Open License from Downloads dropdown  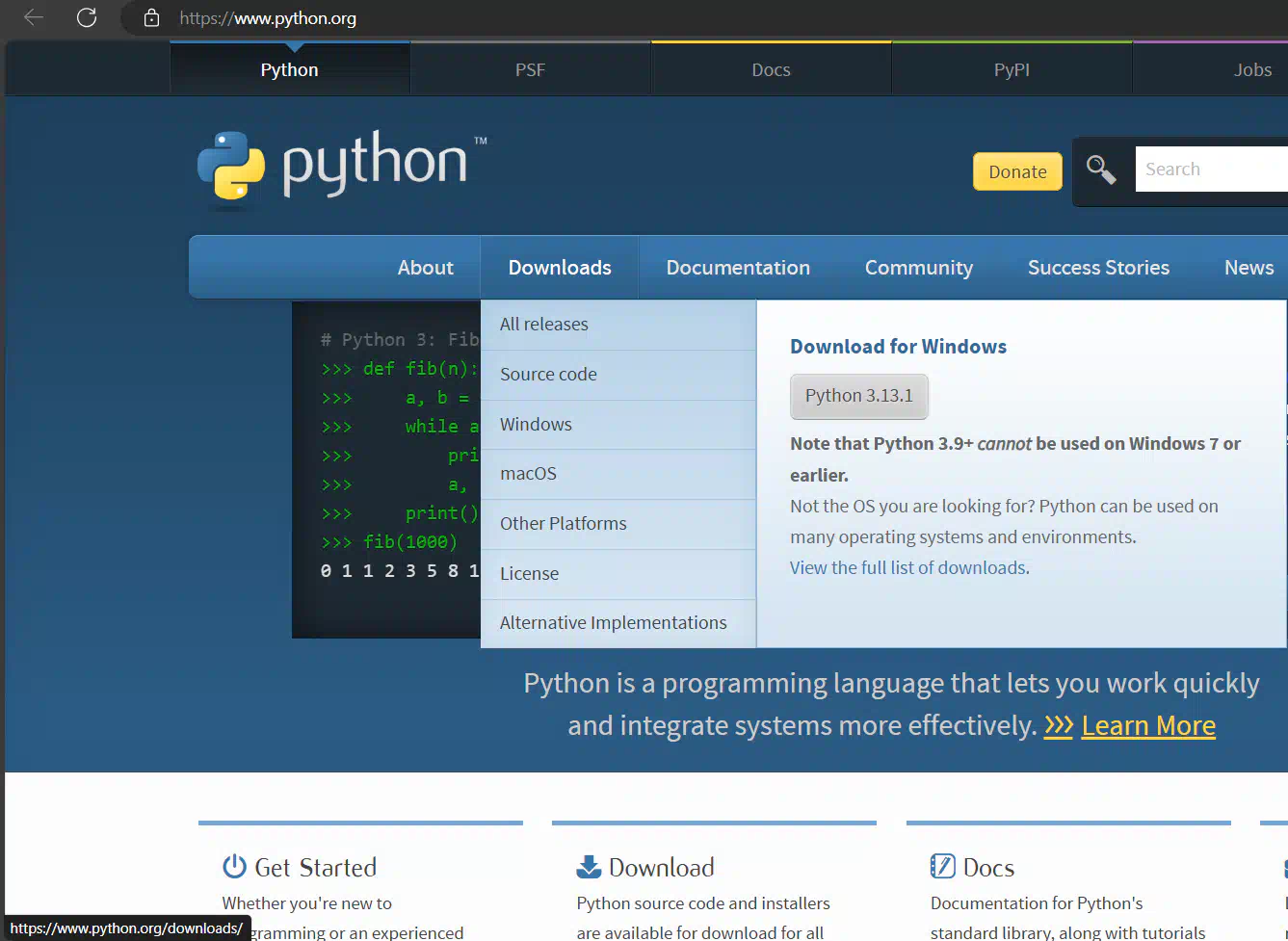(x=618, y=574)
